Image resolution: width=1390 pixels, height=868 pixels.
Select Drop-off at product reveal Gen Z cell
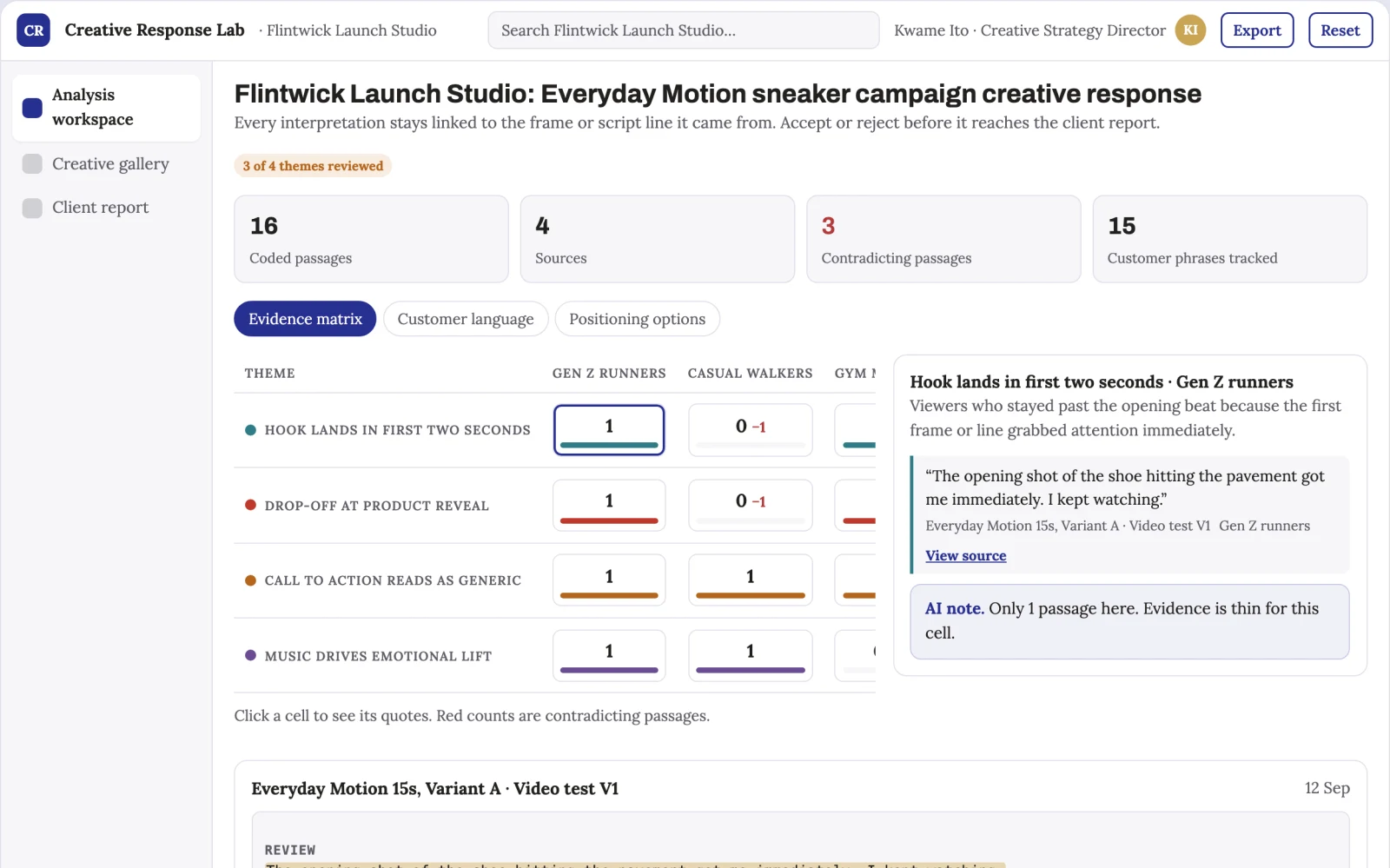click(x=609, y=506)
